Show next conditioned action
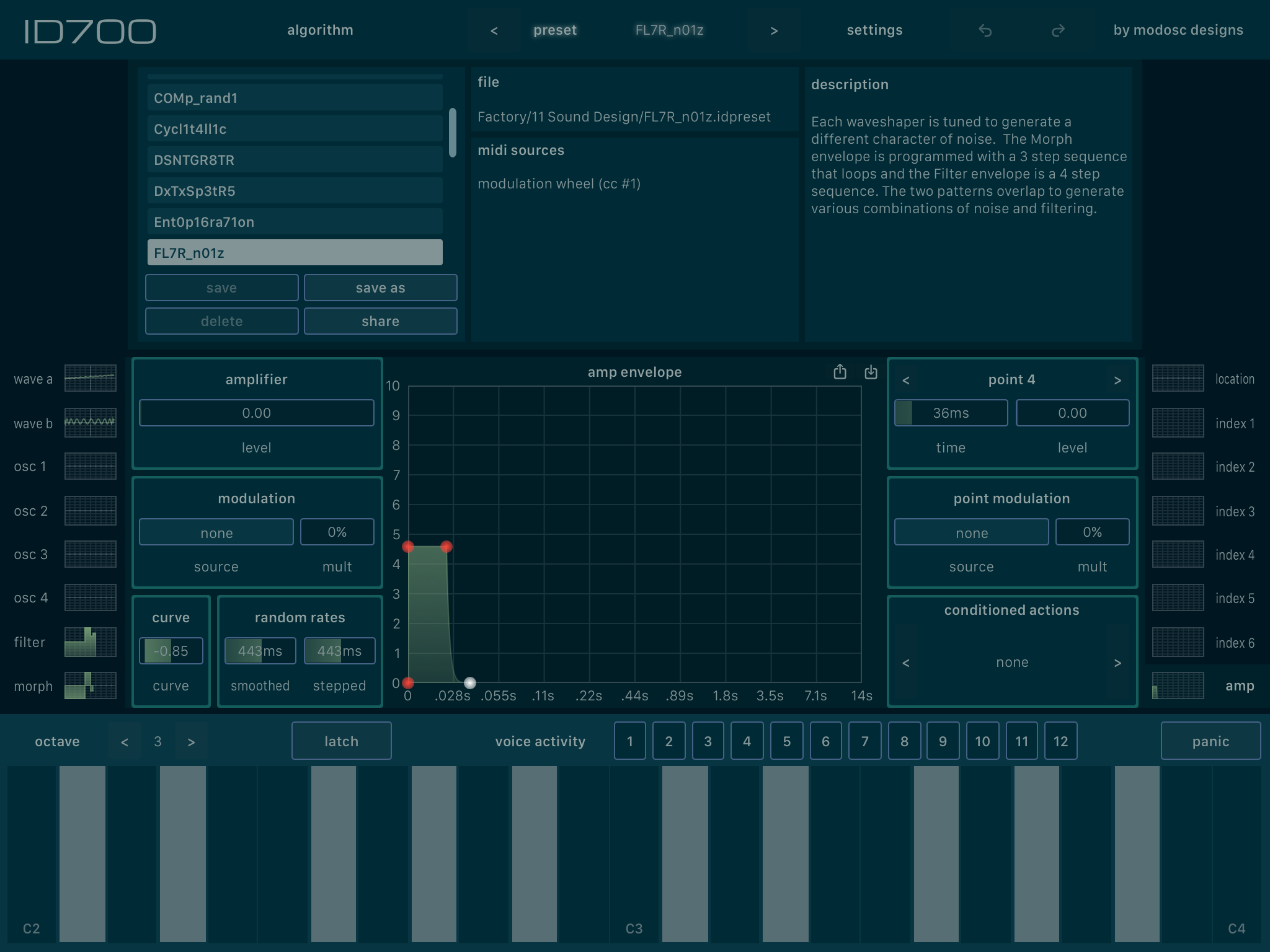Screen dimensions: 1270x952 (x=1117, y=663)
